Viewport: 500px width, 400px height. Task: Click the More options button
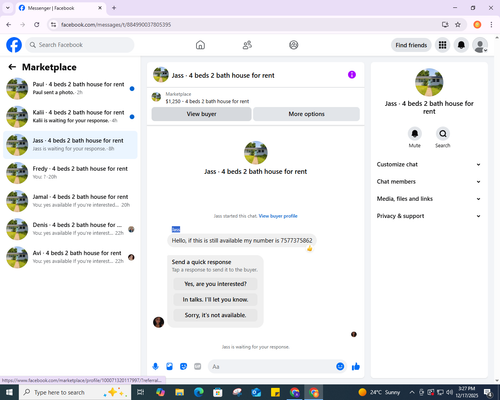click(306, 114)
